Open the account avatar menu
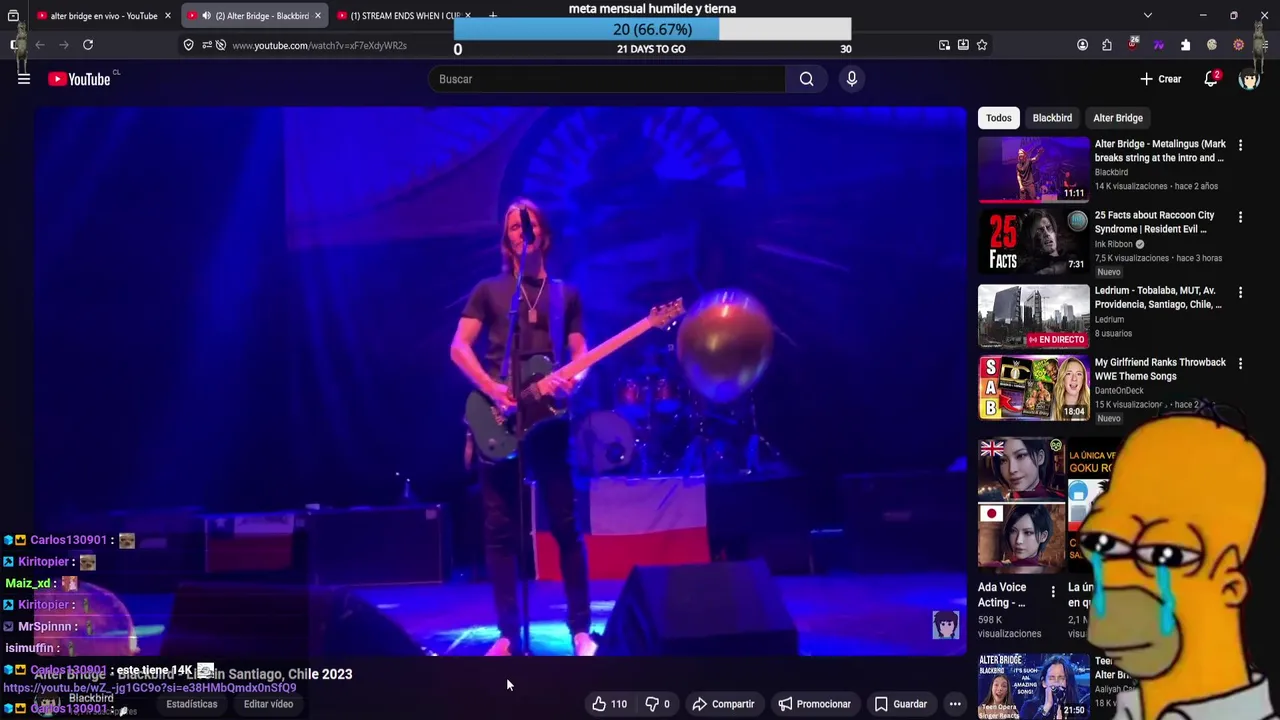The width and height of the screenshot is (1280, 720). [1249, 79]
